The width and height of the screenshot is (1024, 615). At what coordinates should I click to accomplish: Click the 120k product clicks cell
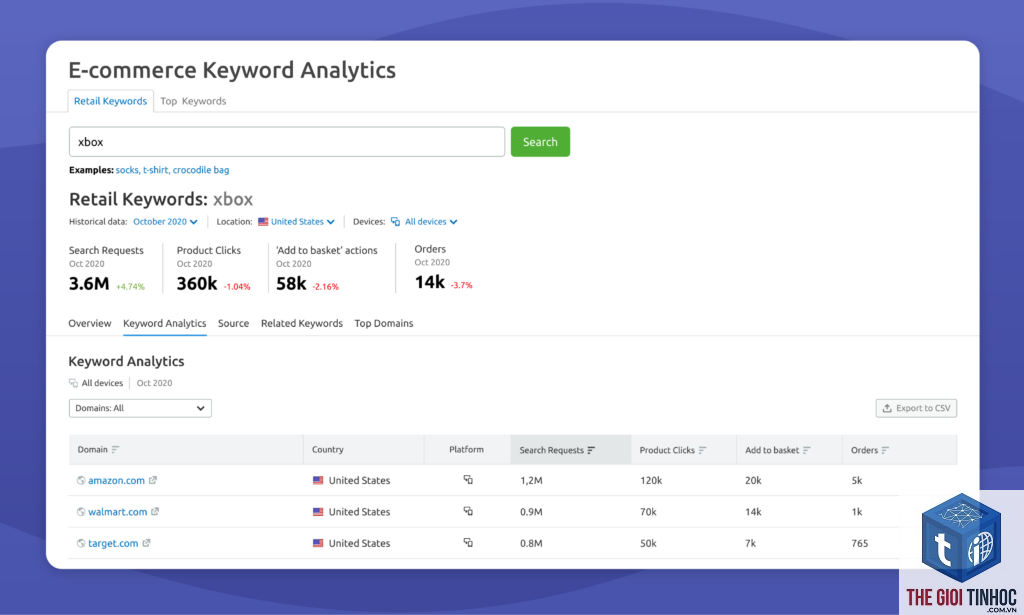[x=651, y=481]
